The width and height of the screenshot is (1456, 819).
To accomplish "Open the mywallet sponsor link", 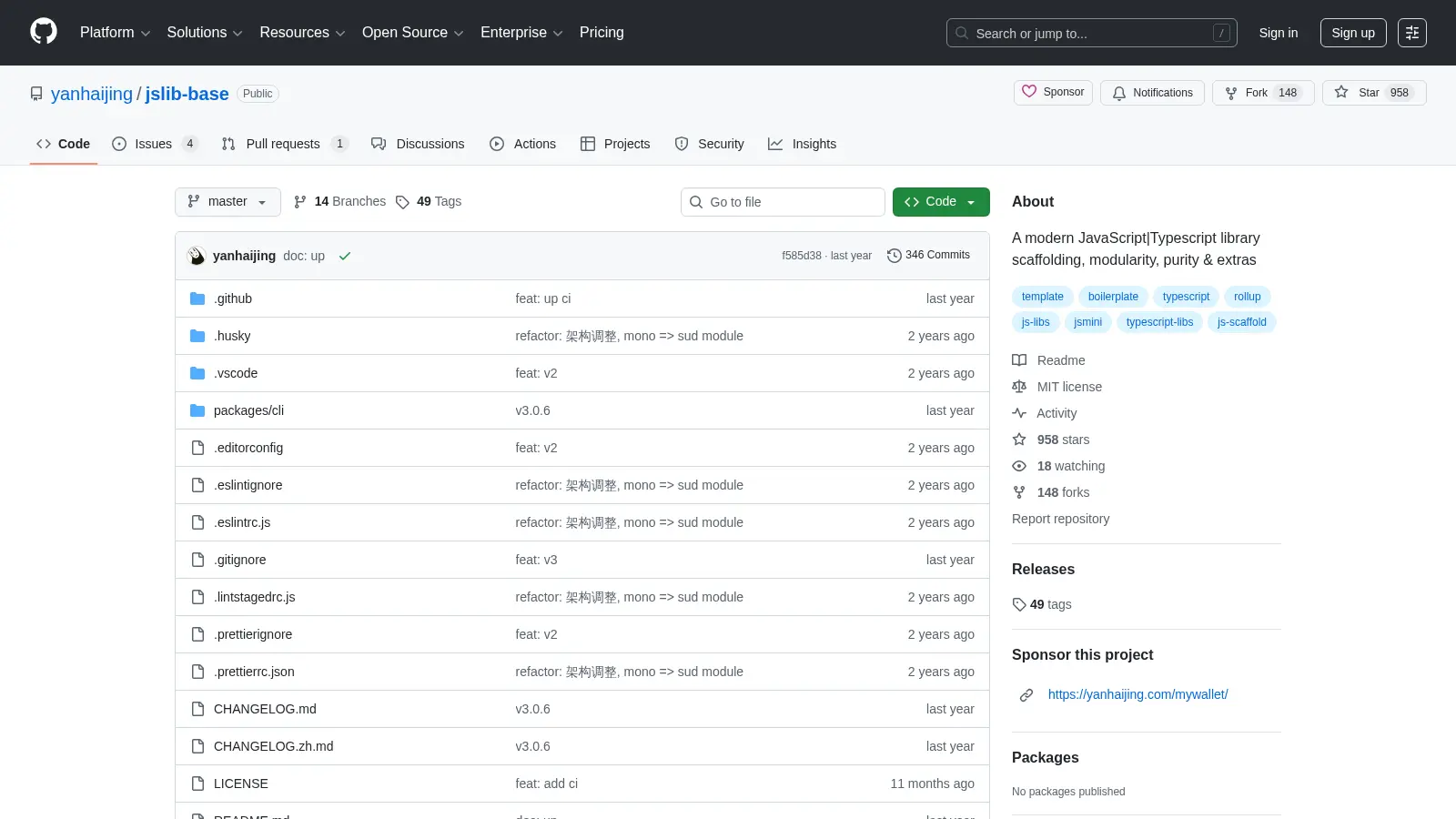I will coord(1137,694).
